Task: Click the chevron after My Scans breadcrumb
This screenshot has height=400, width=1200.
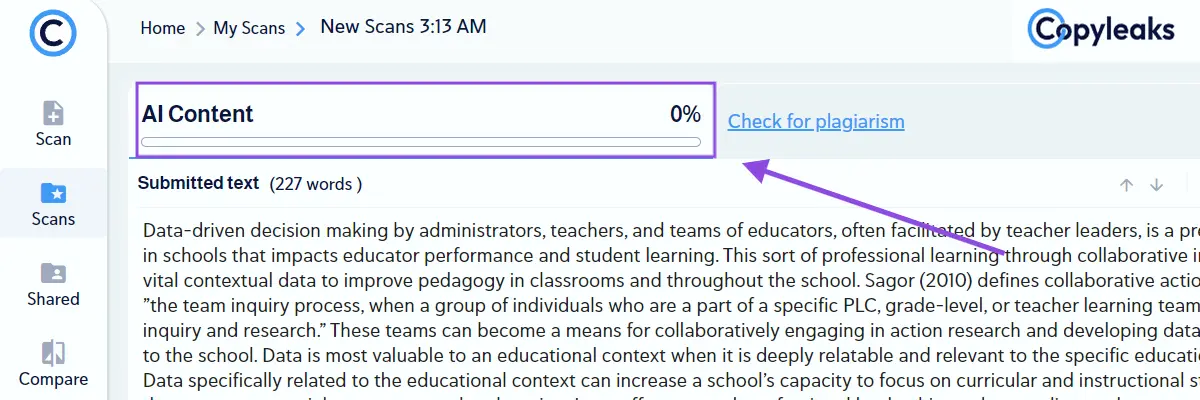Action: click(300, 29)
